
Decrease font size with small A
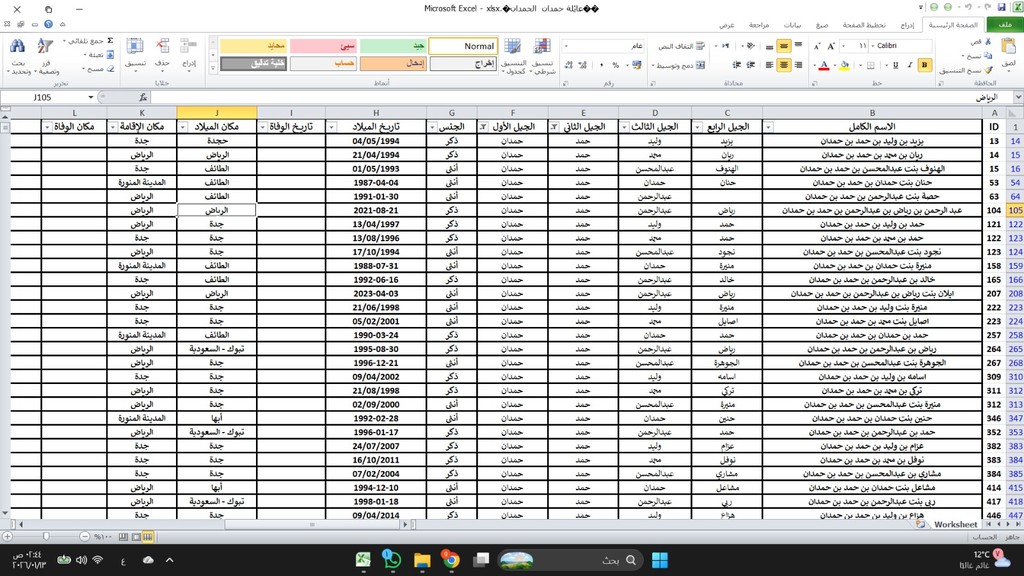[816, 46]
